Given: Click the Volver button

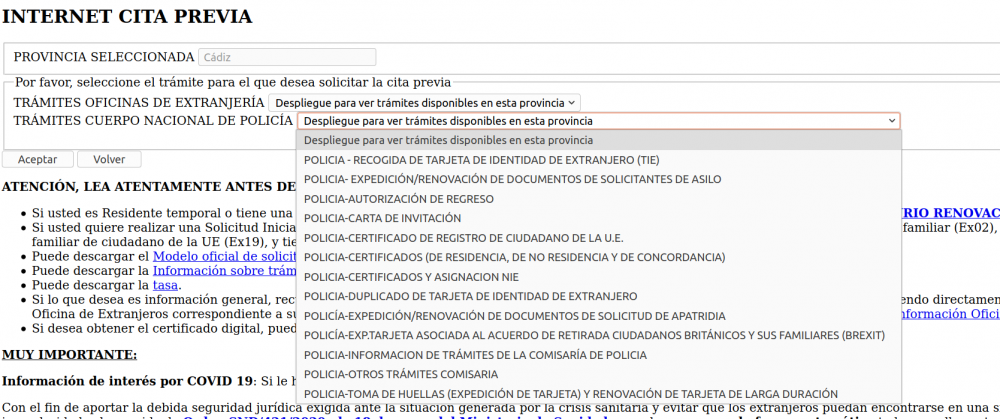Looking at the screenshot, I should (108, 159).
